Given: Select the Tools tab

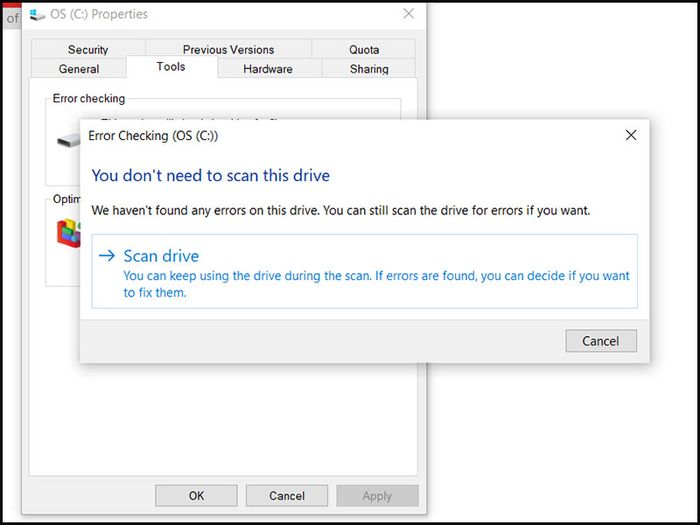Looking at the screenshot, I should 171,67.
